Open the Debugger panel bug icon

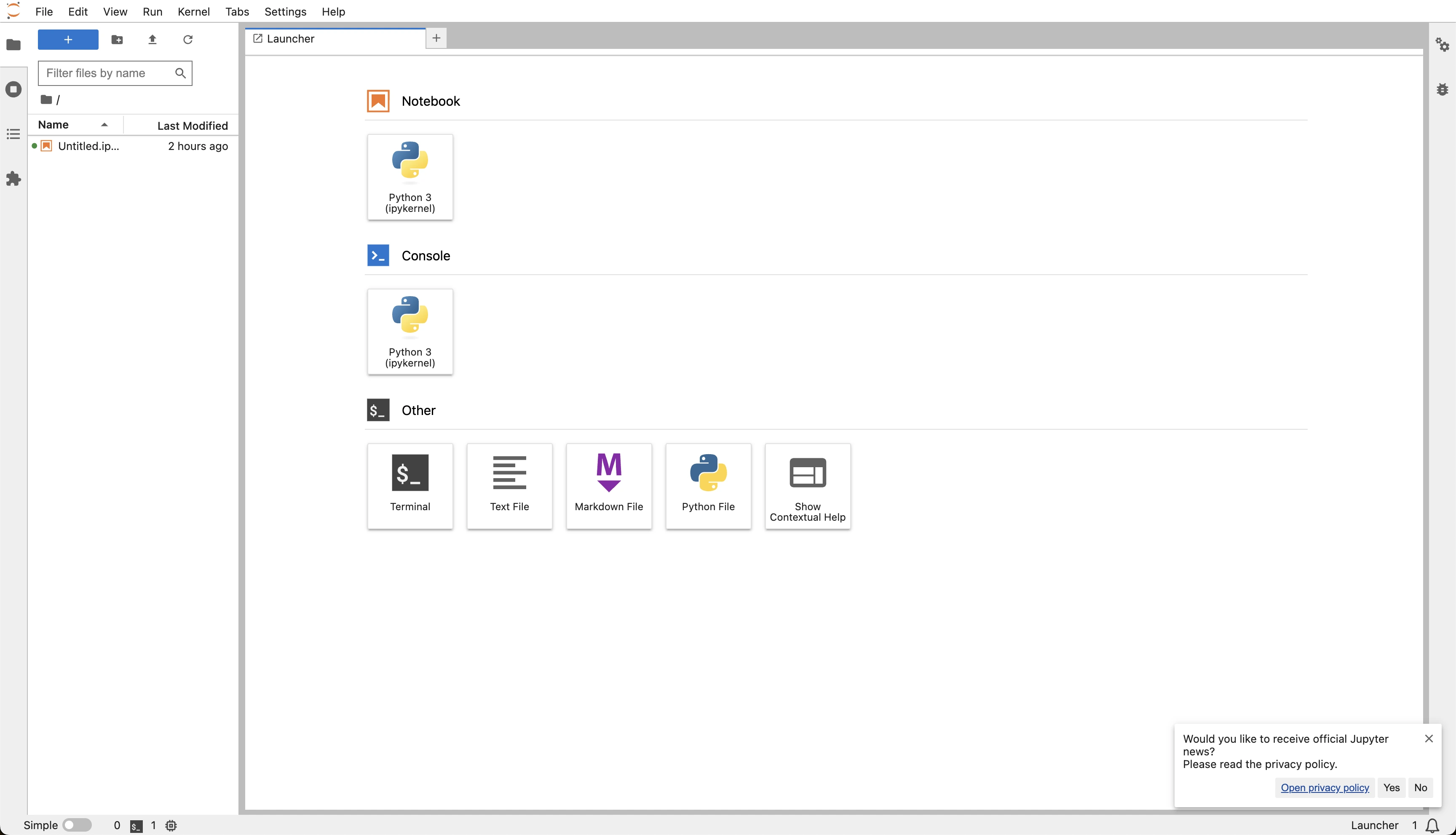(x=1442, y=89)
